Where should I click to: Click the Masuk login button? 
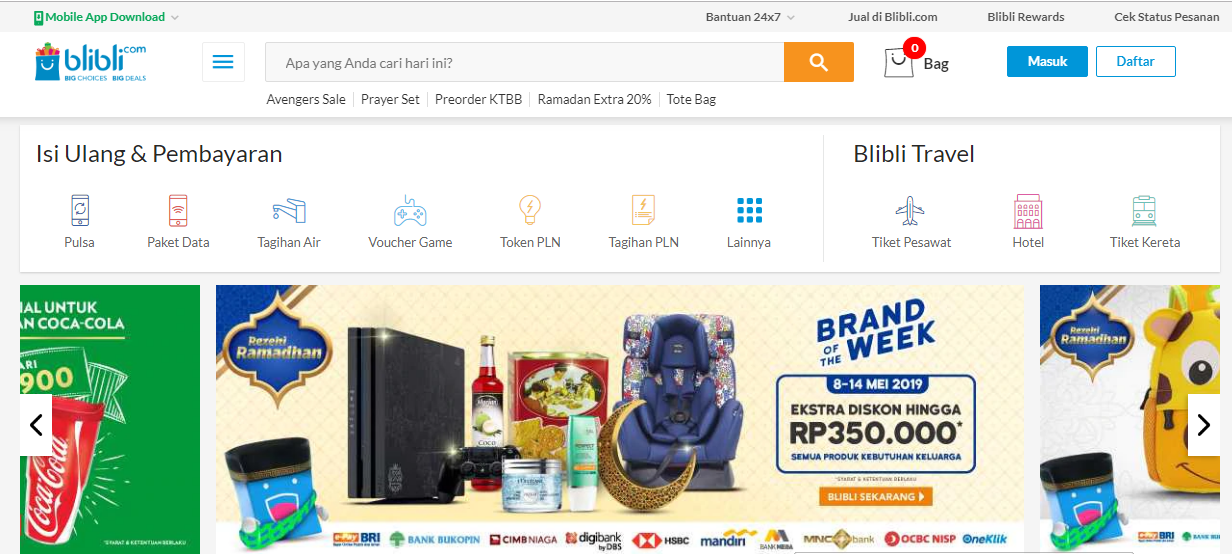pyautogui.click(x=1047, y=61)
